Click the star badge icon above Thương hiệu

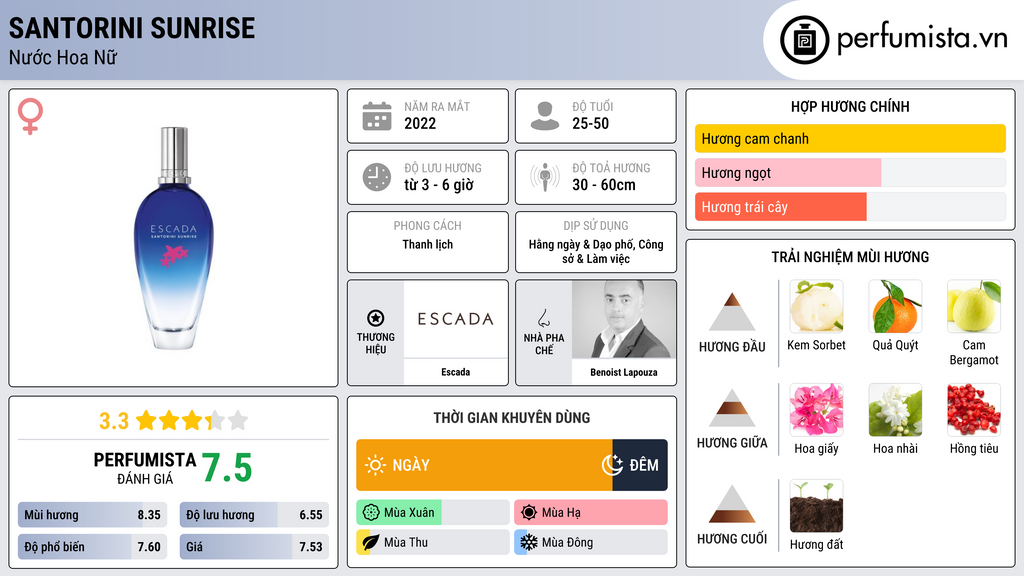pos(376,318)
